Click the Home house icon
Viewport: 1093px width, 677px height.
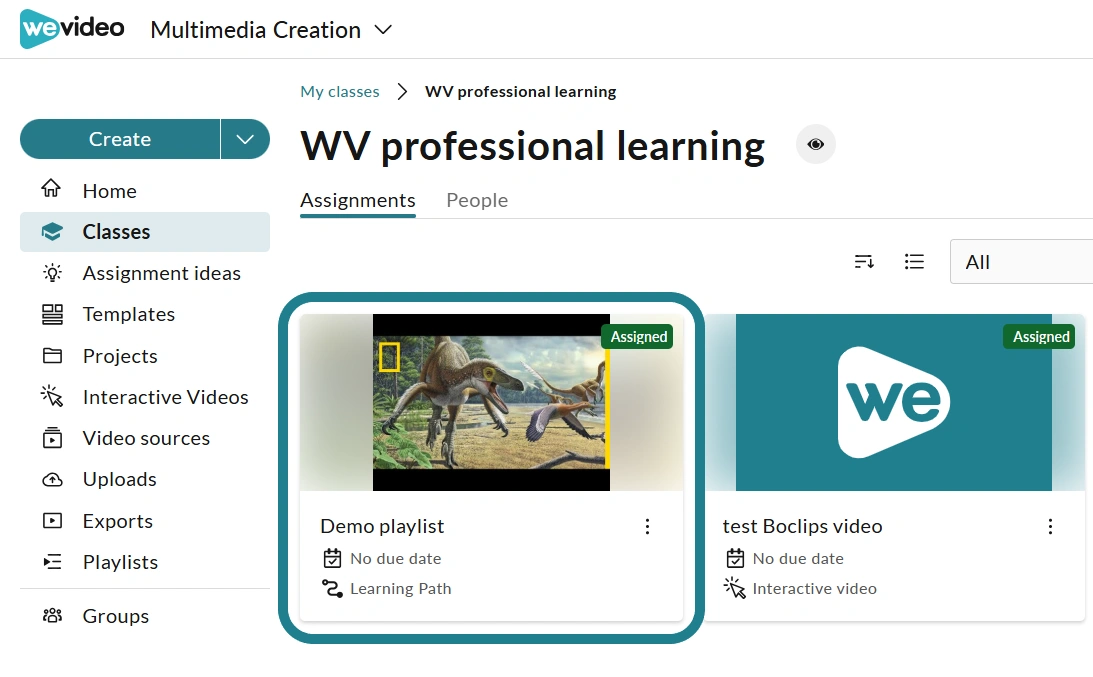[52, 188]
